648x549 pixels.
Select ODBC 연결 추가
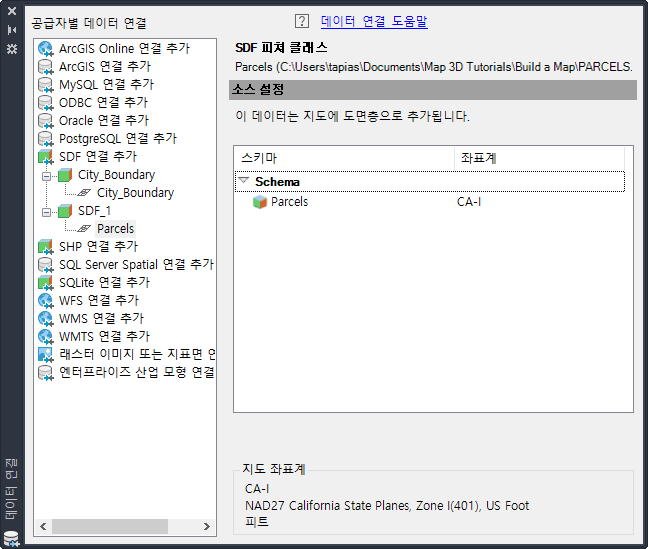(103, 103)
